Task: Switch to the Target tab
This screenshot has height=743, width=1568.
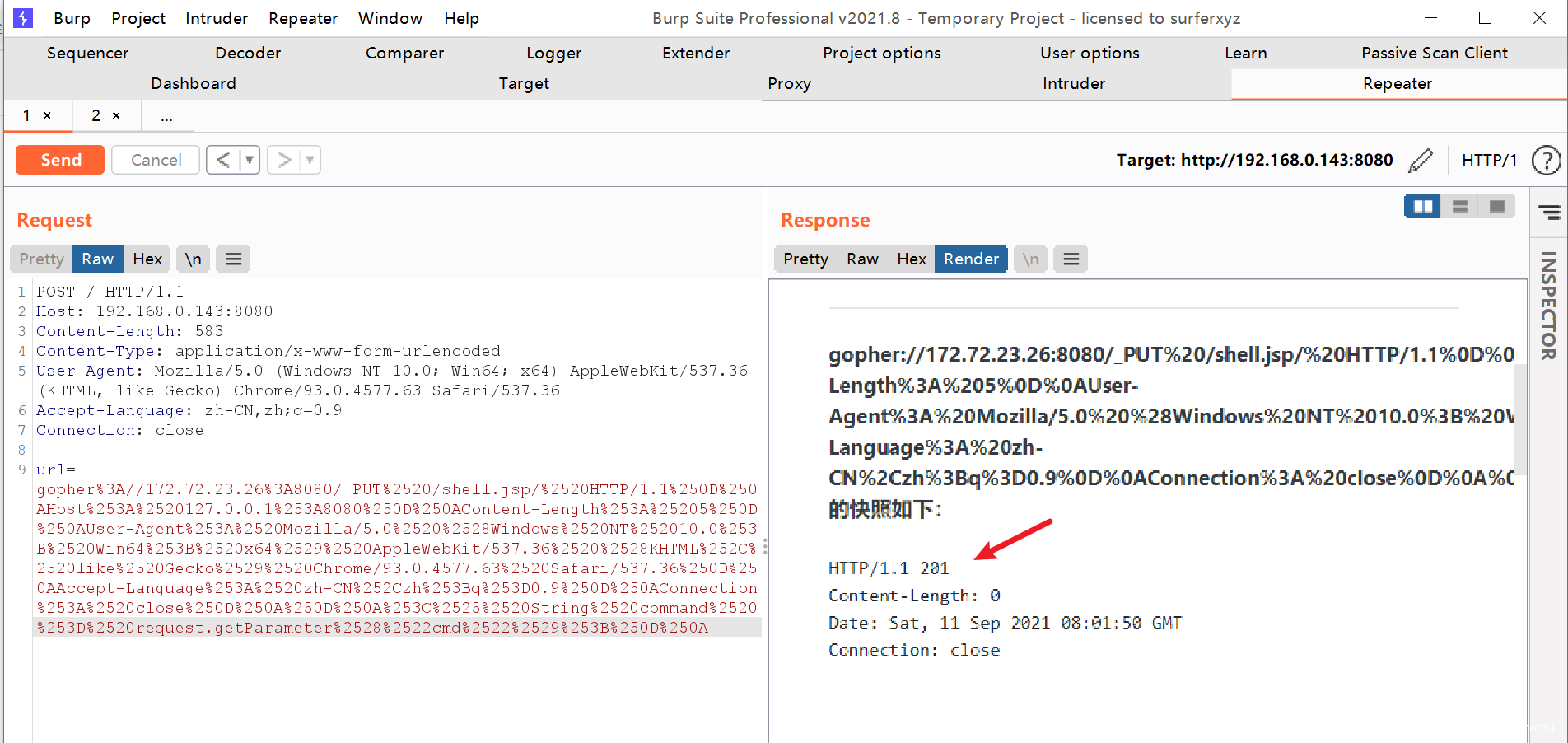Action: click(524, 83)
